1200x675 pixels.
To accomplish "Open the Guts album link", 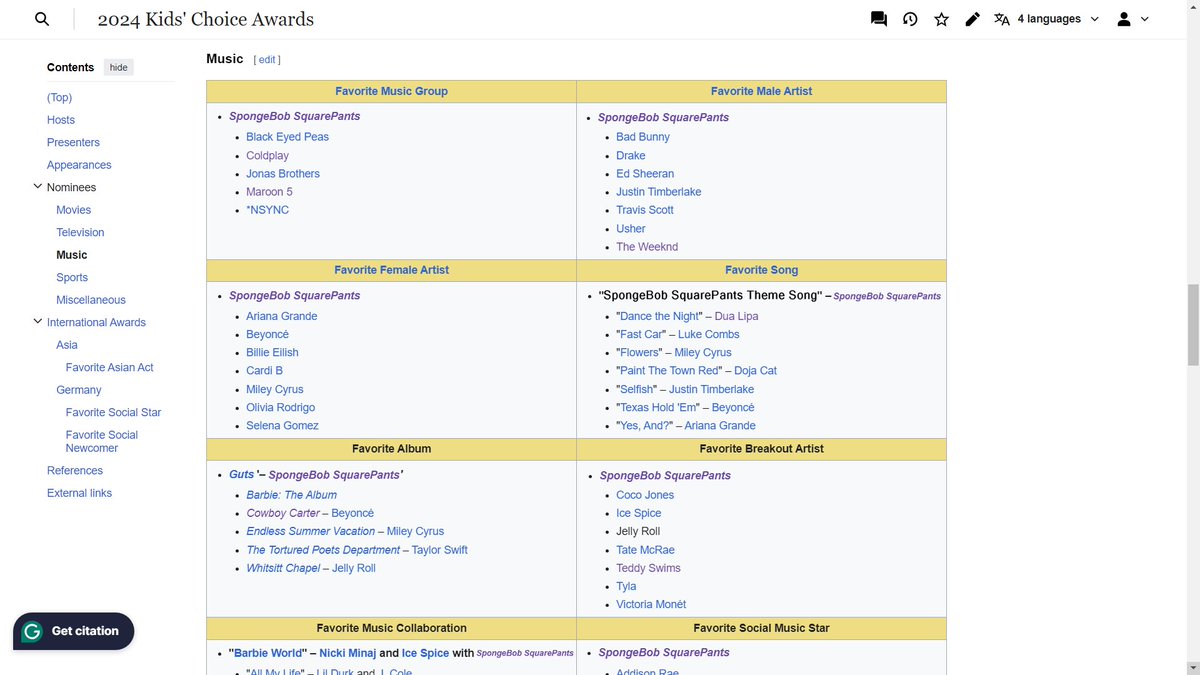I will [x=242, y=474].
